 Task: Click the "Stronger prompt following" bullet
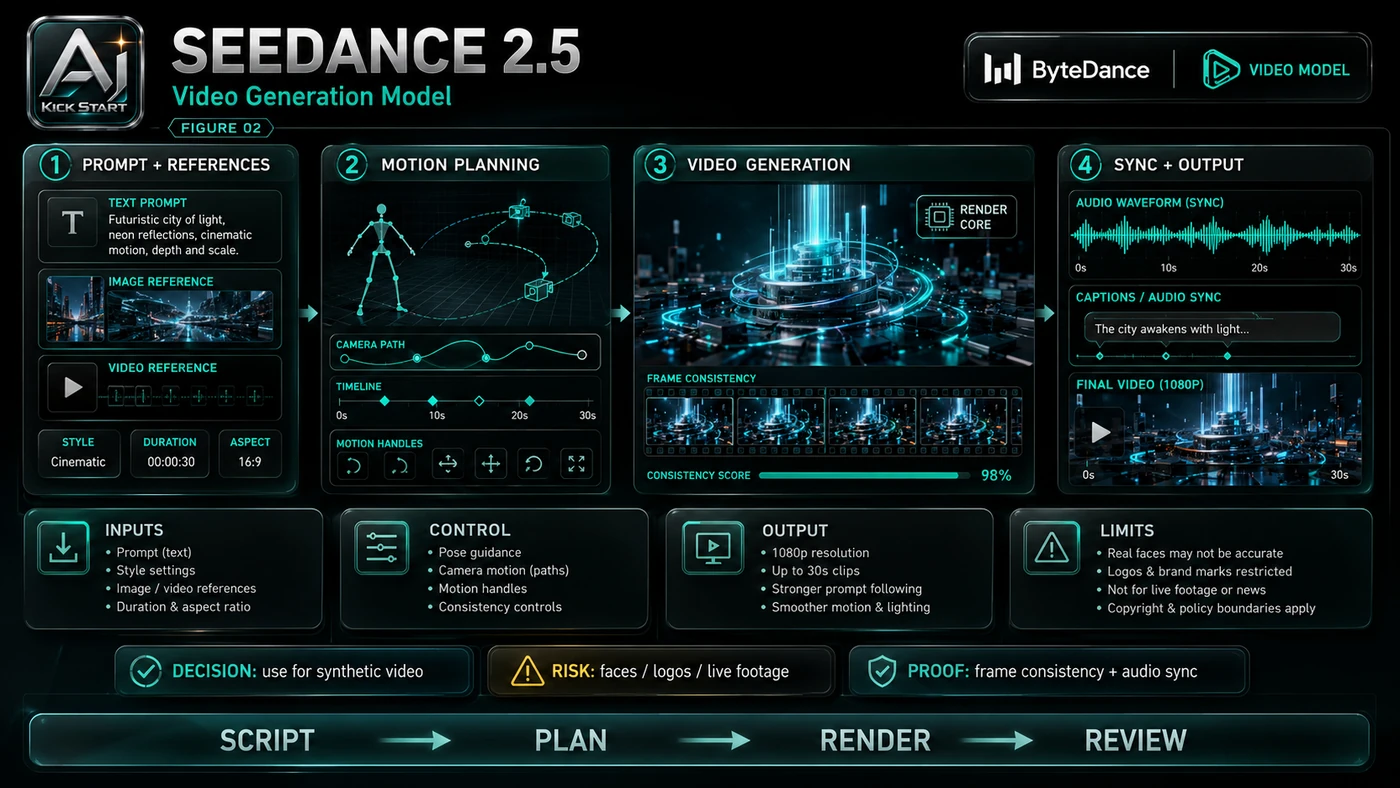point(847,589)
